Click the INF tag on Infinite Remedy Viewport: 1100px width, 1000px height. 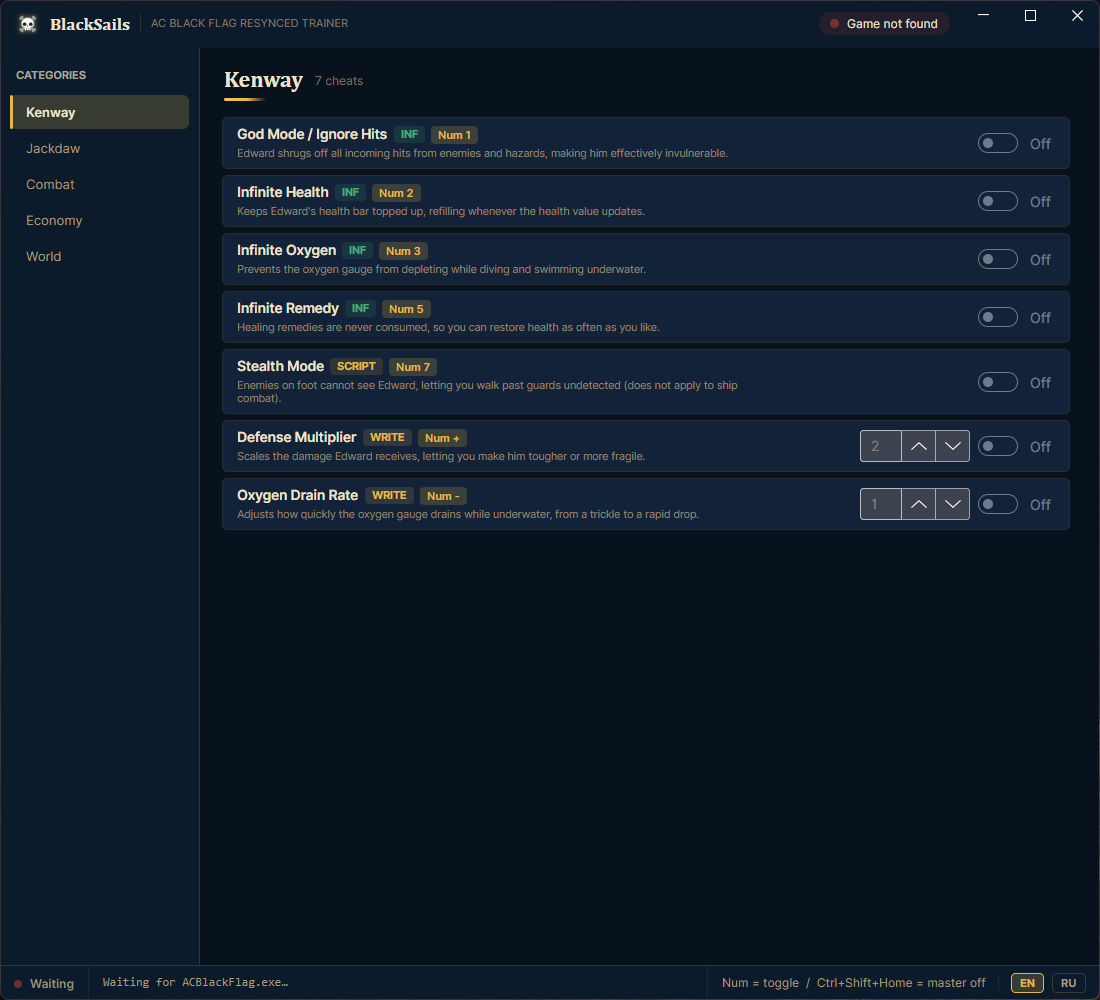(360, 308)
